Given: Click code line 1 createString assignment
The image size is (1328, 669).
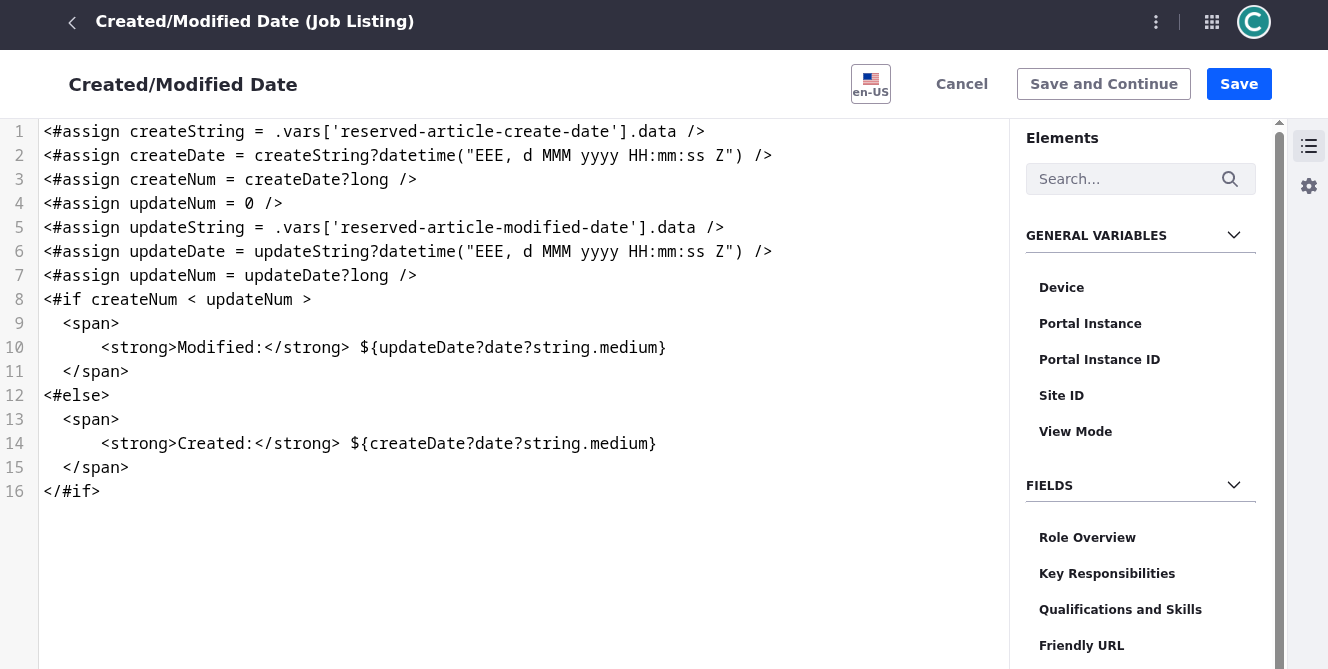Looking at the screenshot, I should (x=374, y=131).
